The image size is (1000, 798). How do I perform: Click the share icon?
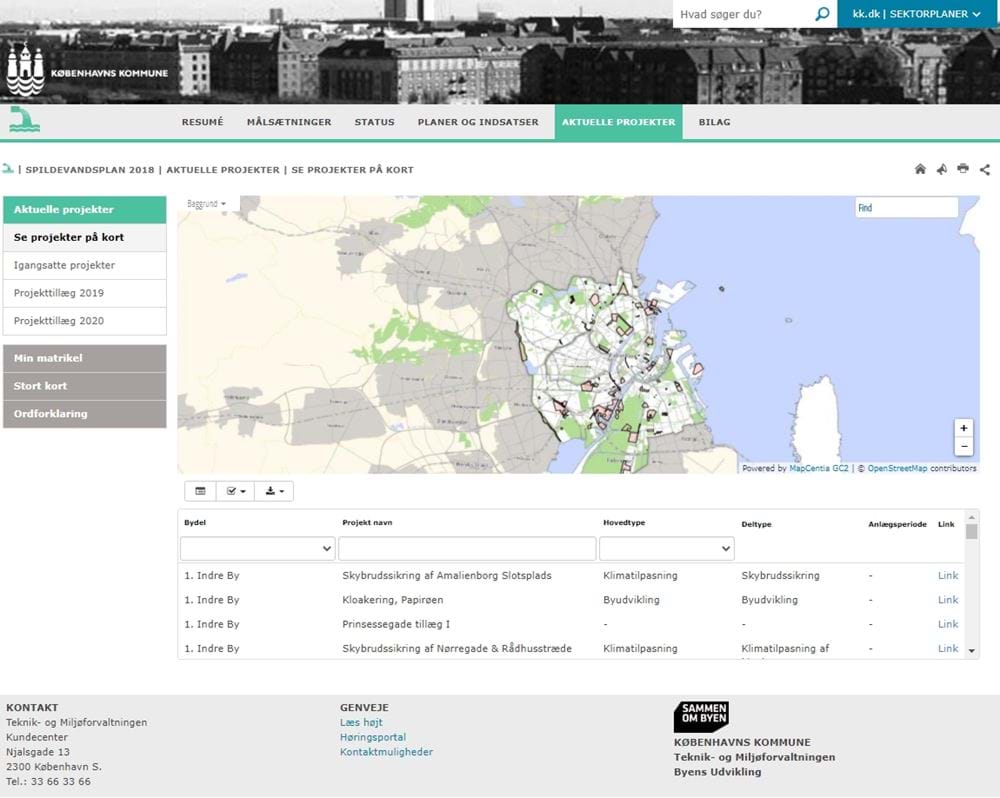pos(985,169)
